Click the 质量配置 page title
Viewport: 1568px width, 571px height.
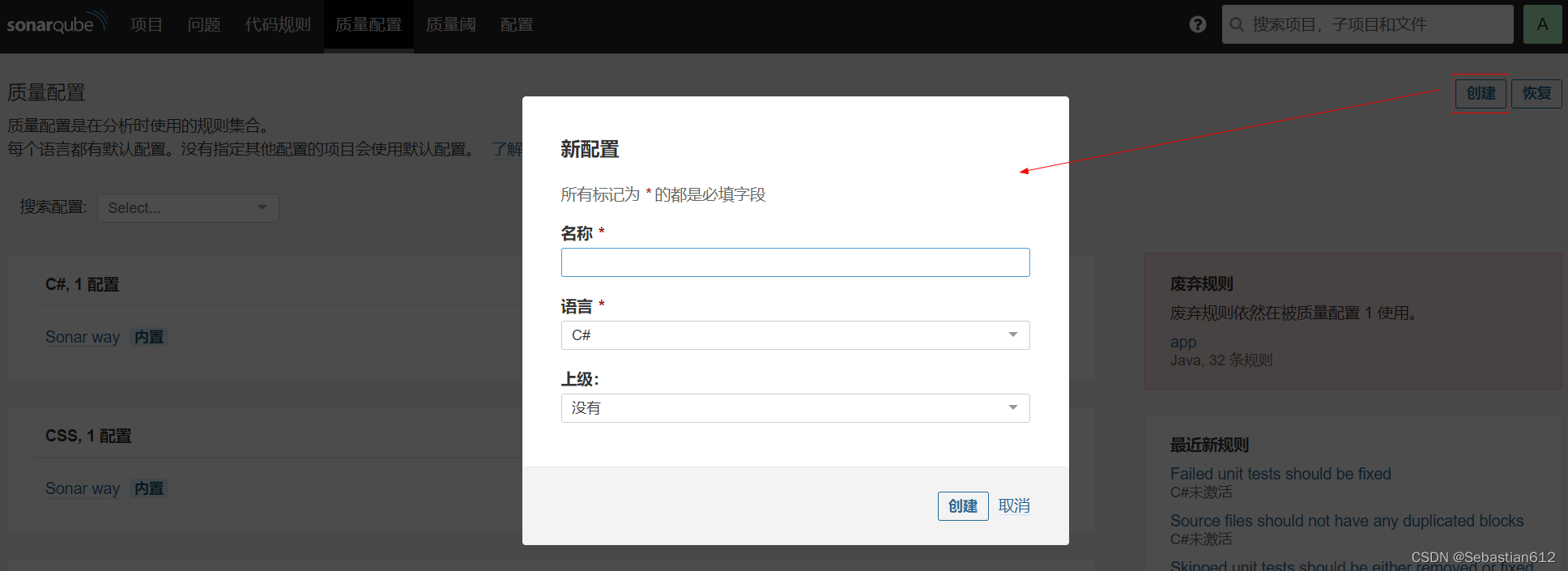(x=46, y=92)
